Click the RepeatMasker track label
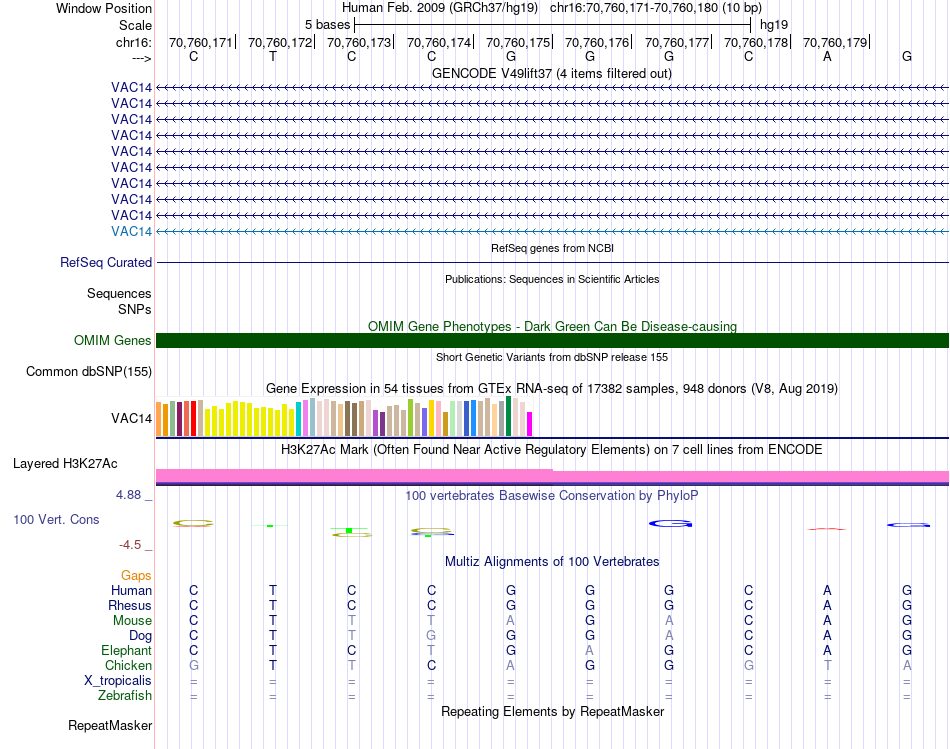Image resolution: width=950 pixels, height=749 pixels. (110, 725)
